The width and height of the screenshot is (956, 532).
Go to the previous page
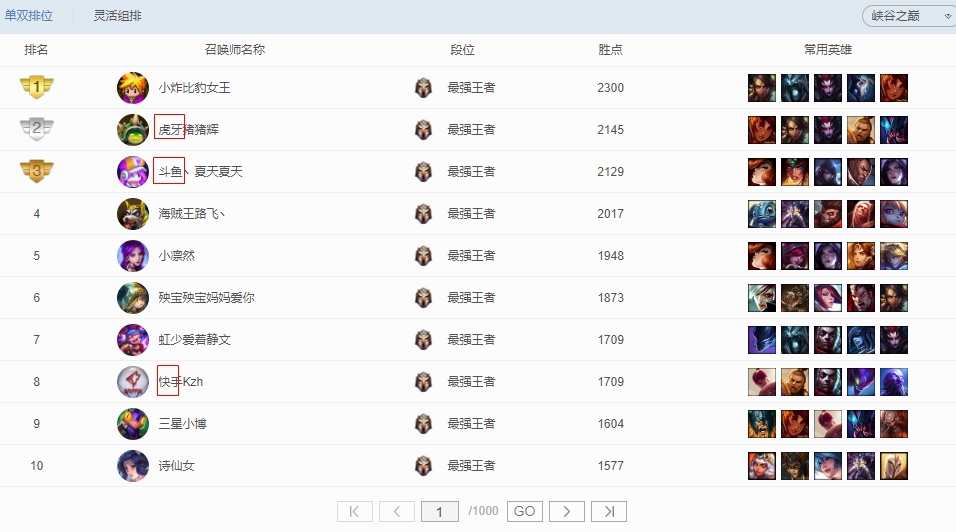[397, 511]
